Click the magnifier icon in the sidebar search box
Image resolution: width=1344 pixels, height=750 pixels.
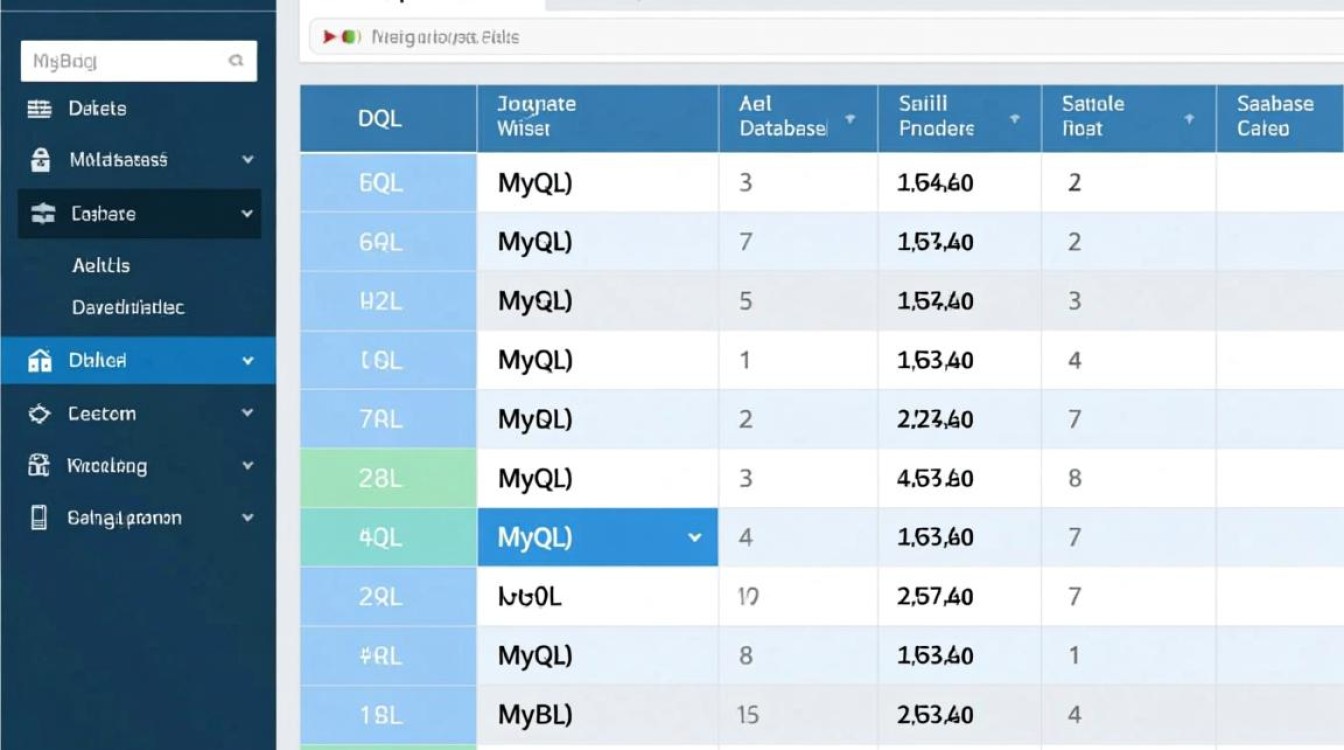click(235, 60)
